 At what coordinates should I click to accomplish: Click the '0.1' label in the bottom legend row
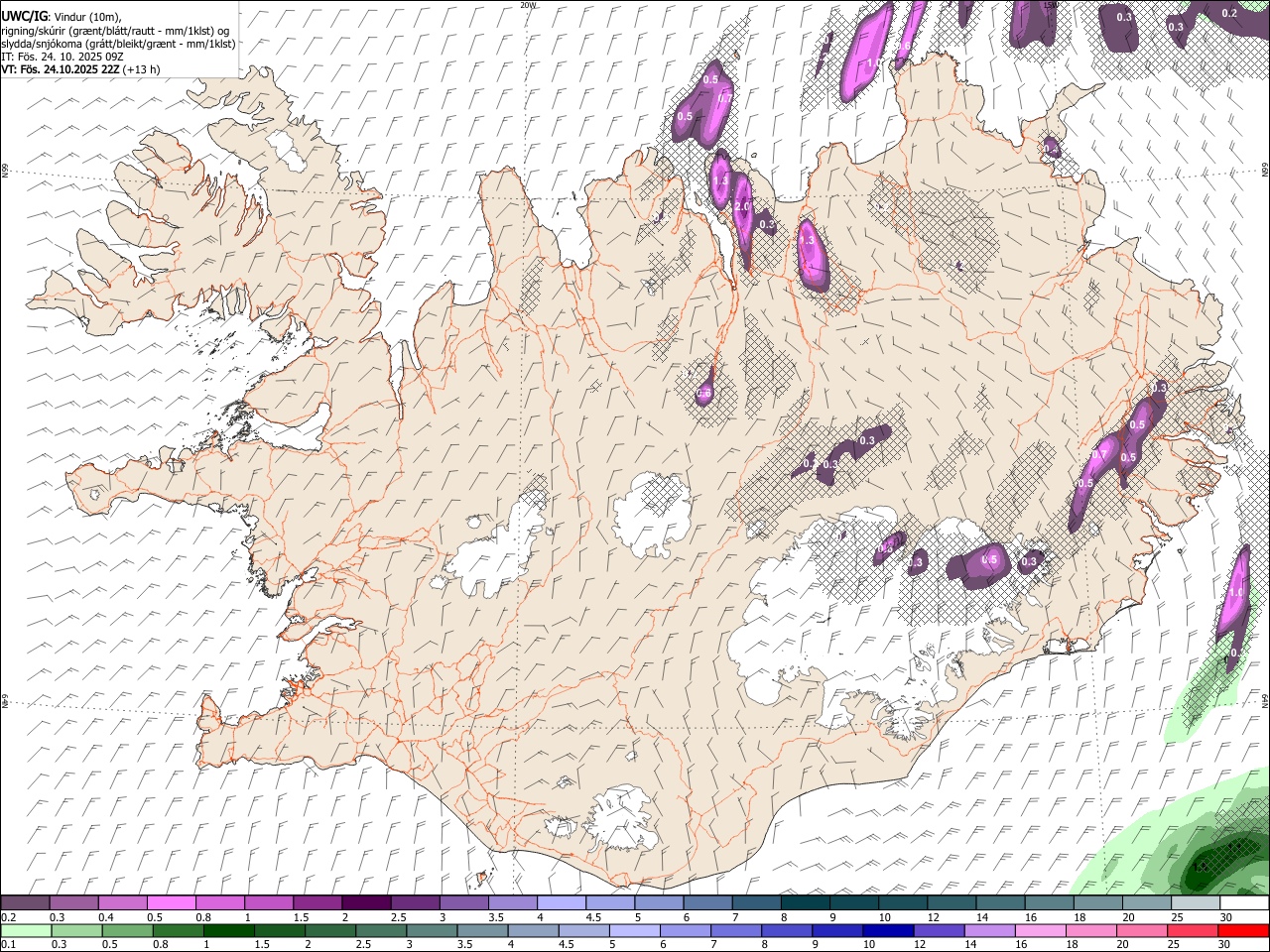pyautogui.click(x=8, y=944)
